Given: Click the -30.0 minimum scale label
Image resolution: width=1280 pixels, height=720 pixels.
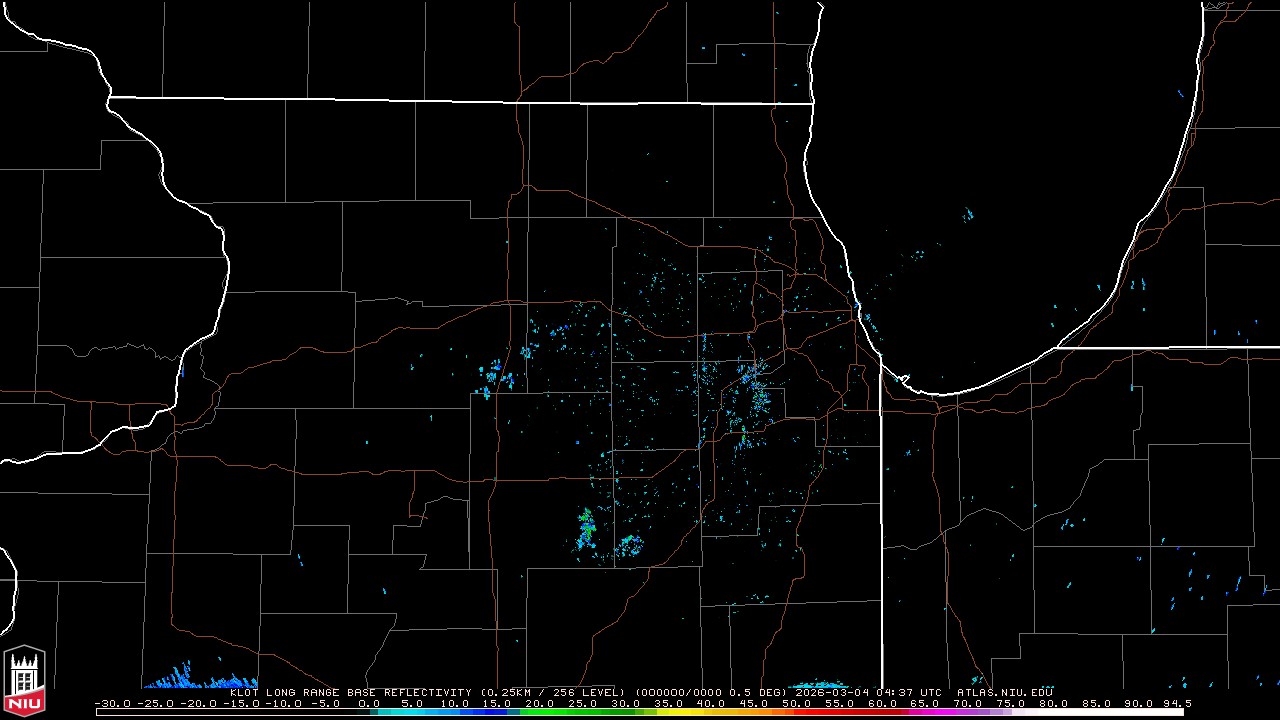Looking at the screenshot, I should tap(112, 703).
